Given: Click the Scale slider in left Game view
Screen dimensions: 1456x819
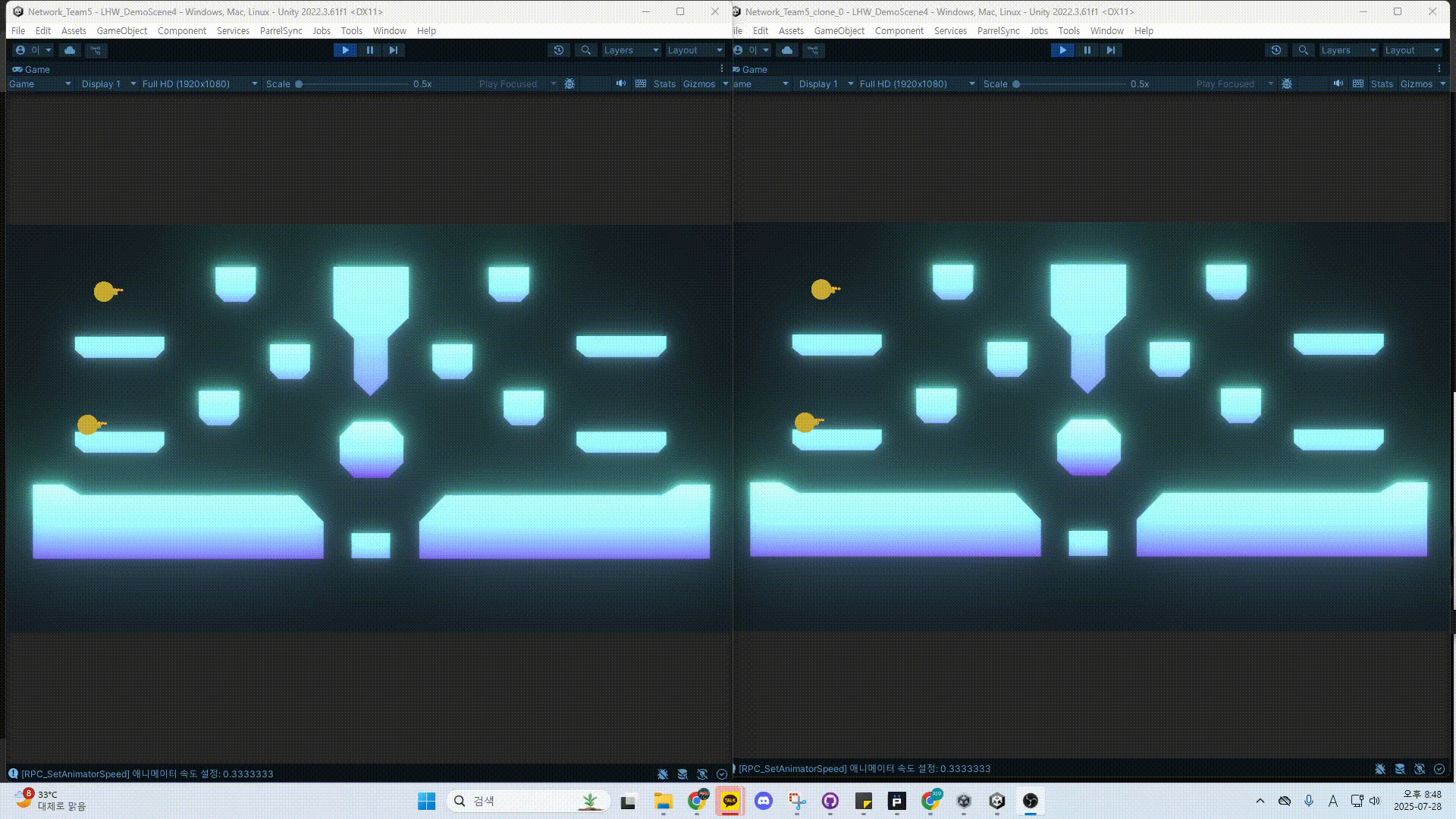Looking at the screenshot, I should [353, 83].
